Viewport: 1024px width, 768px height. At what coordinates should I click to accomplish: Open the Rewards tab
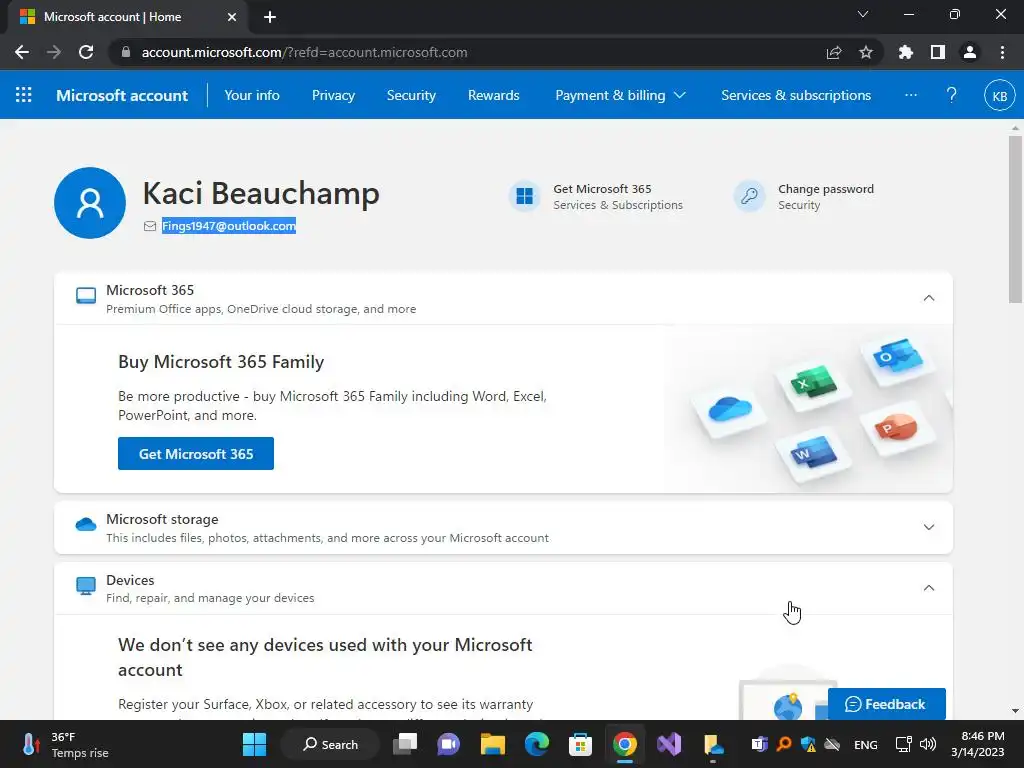(x=493, y=95)
